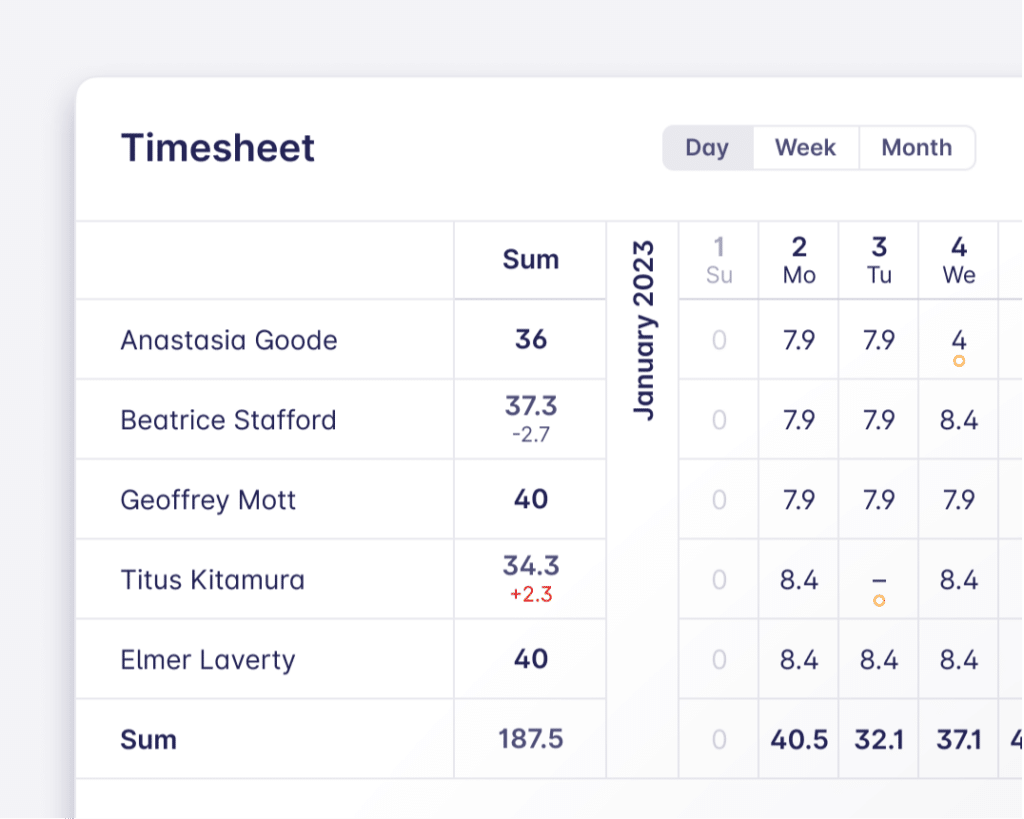The image size is (1024, 819).
Task: Click Beatrice Stafford's 37.3 weekly sum
Action: (x=531, y=406)
